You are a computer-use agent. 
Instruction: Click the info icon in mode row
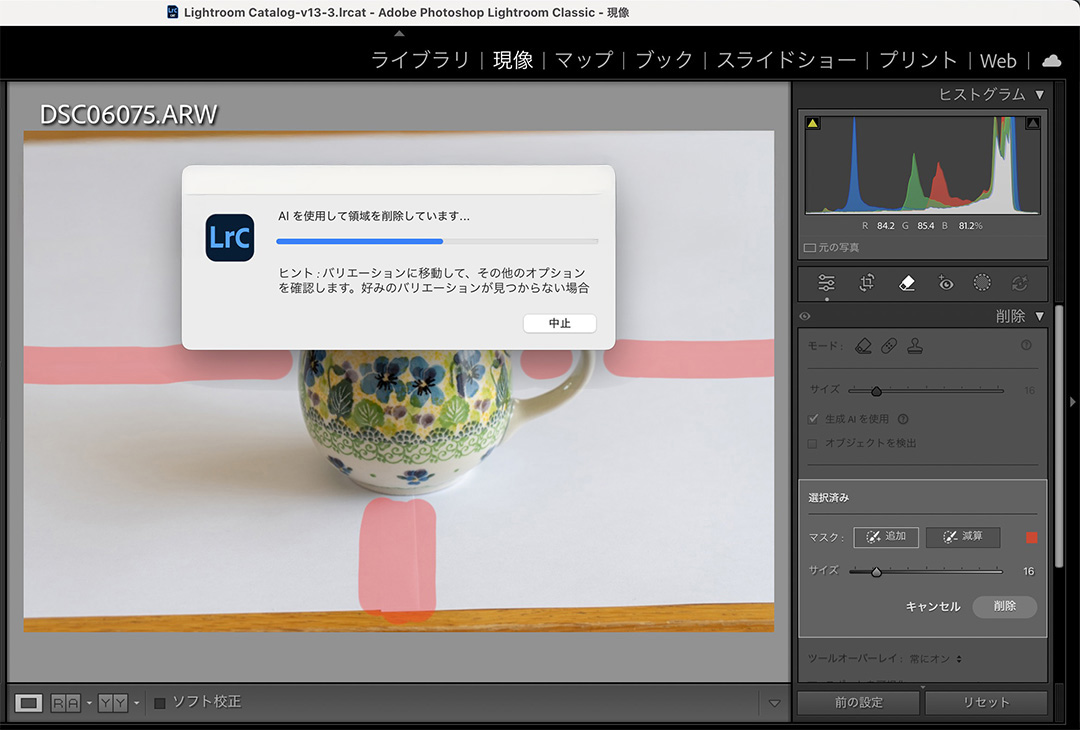click(x=1026, y=345)
